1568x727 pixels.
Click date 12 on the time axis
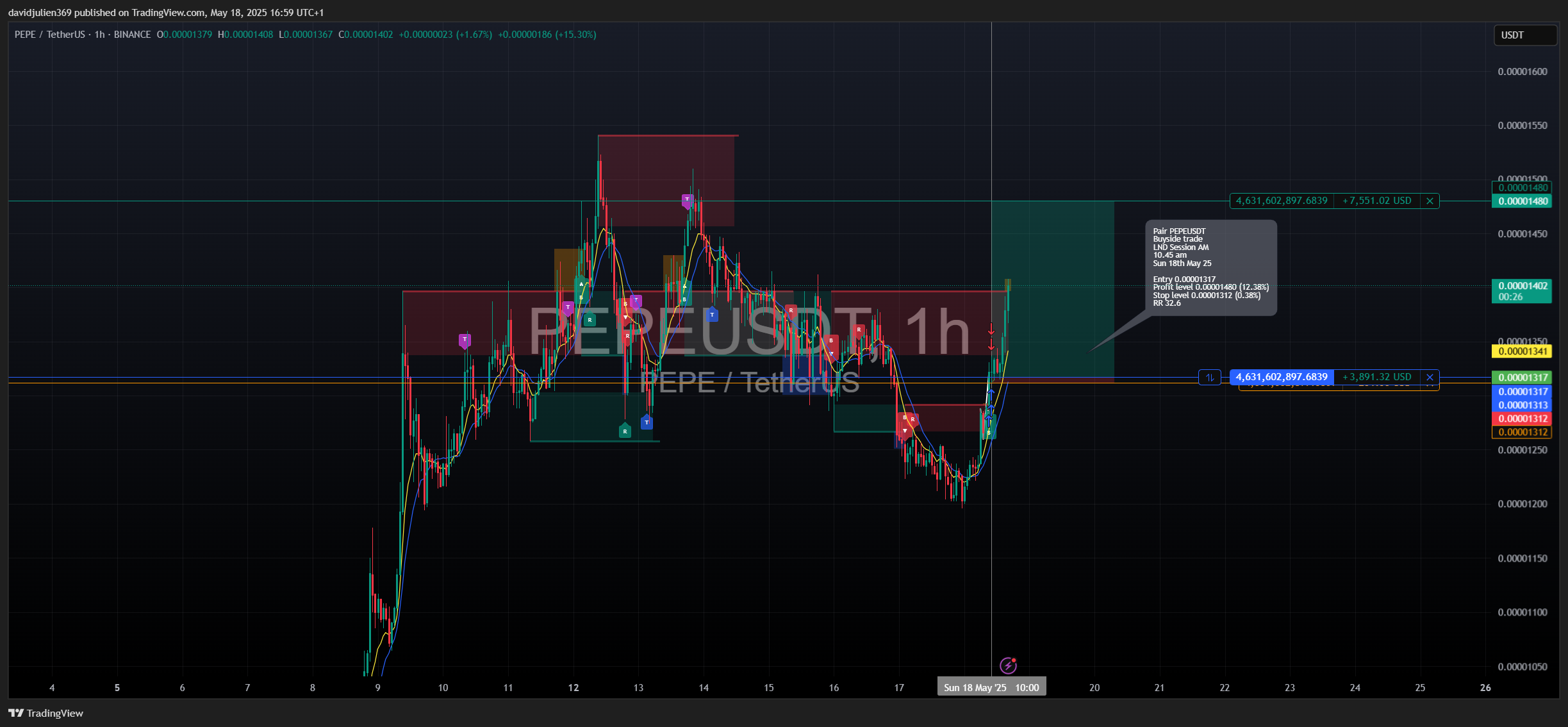pyautogui.click(x=573, y=688)
